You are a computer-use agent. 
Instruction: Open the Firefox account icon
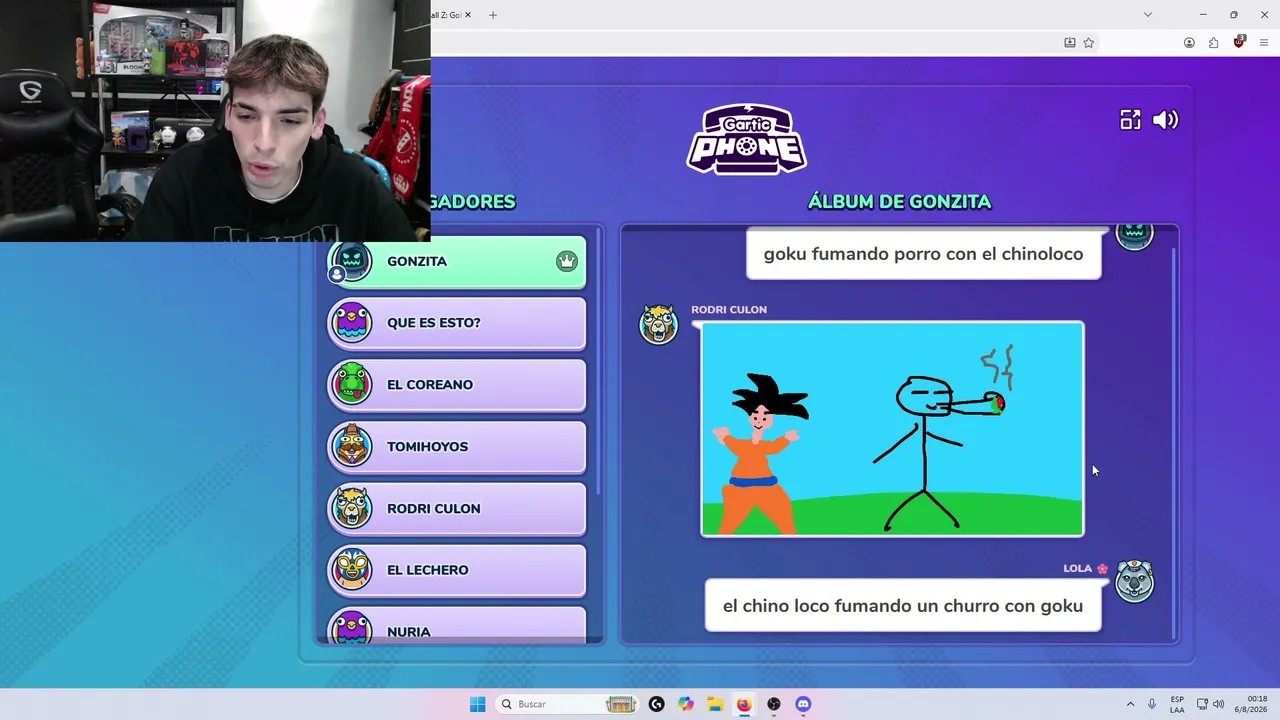(1189, 43)
